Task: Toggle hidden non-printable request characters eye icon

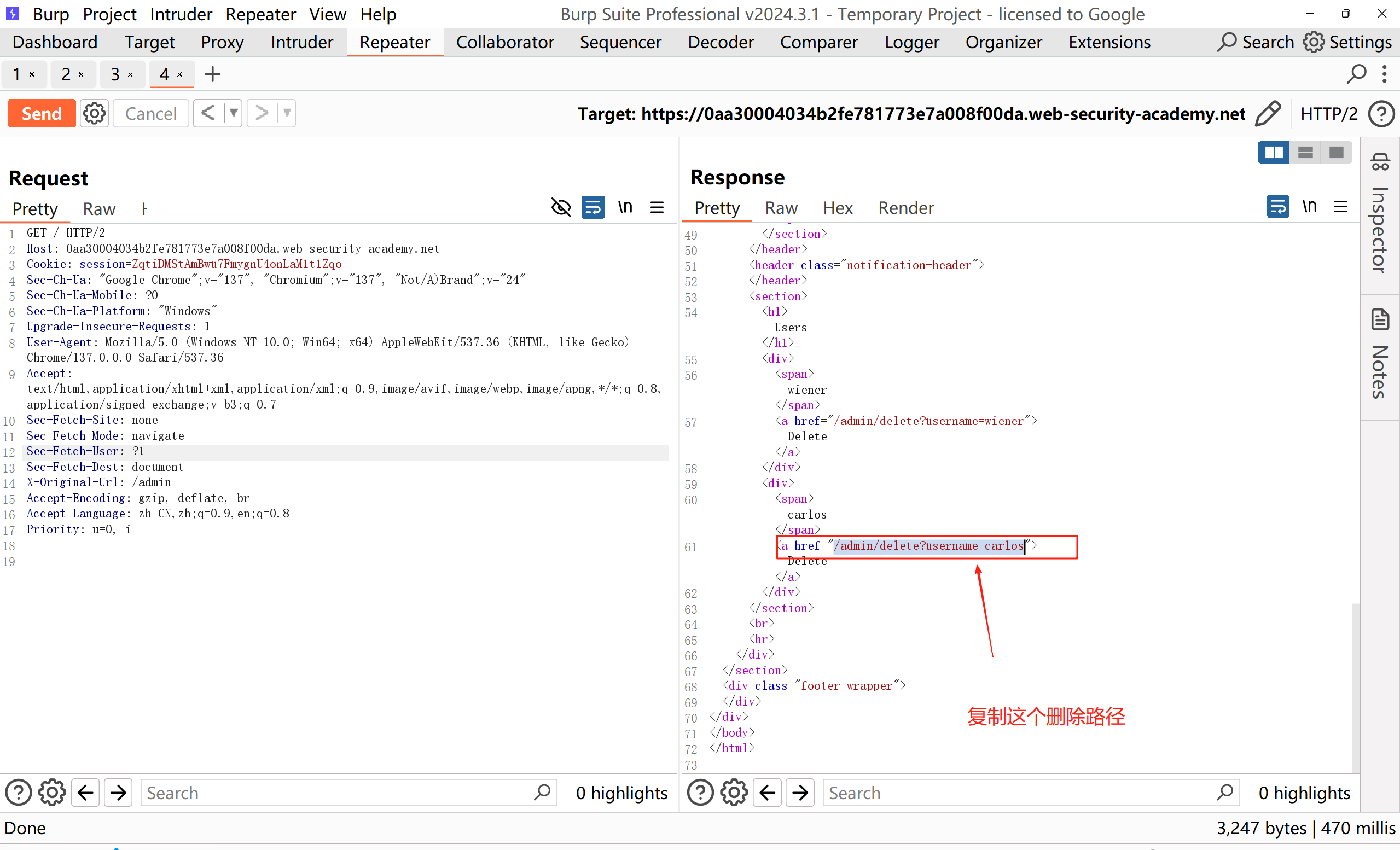Action: [x=561, y=208]
